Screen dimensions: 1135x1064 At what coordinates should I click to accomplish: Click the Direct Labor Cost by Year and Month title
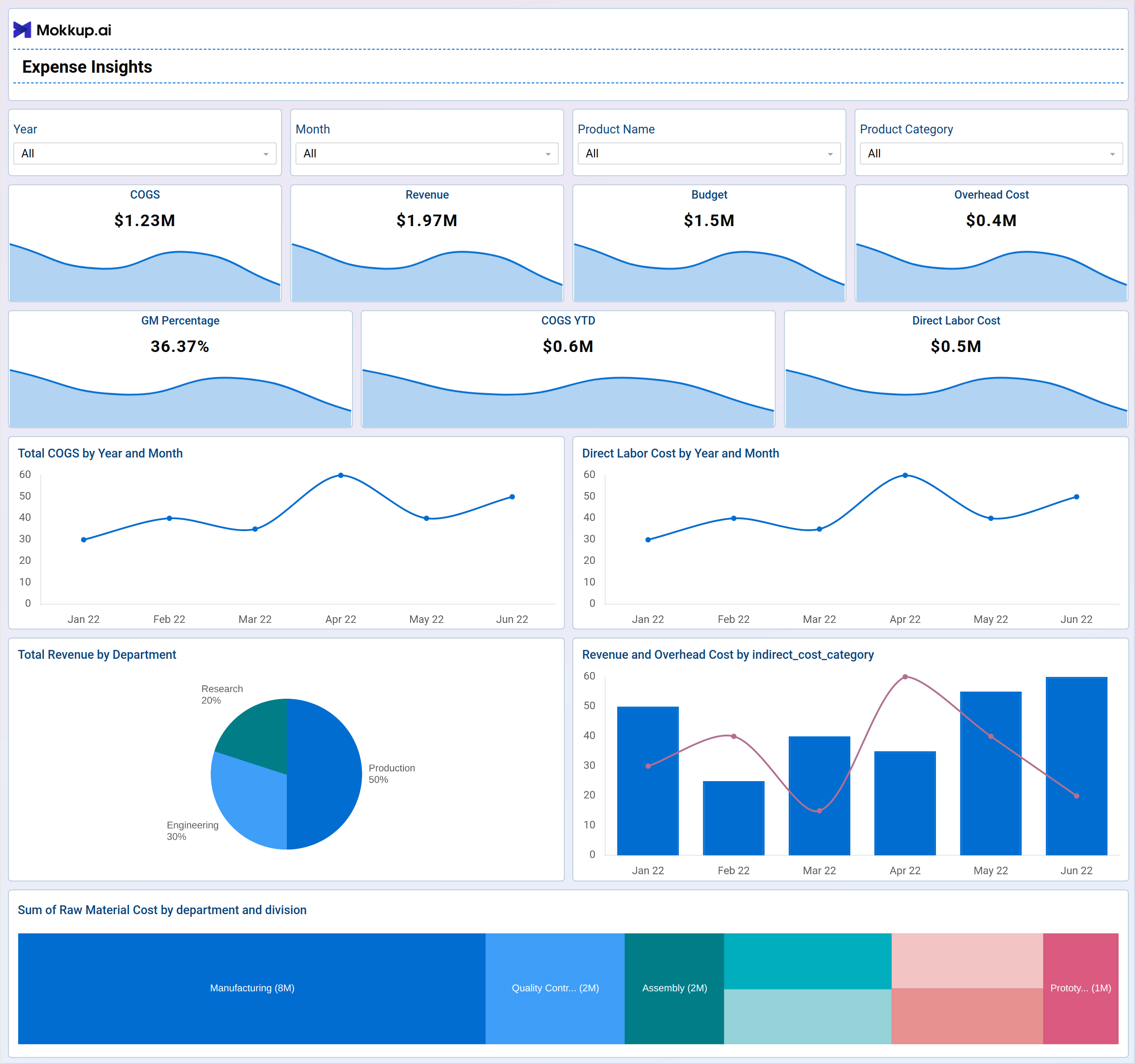[x=680, y=453]
